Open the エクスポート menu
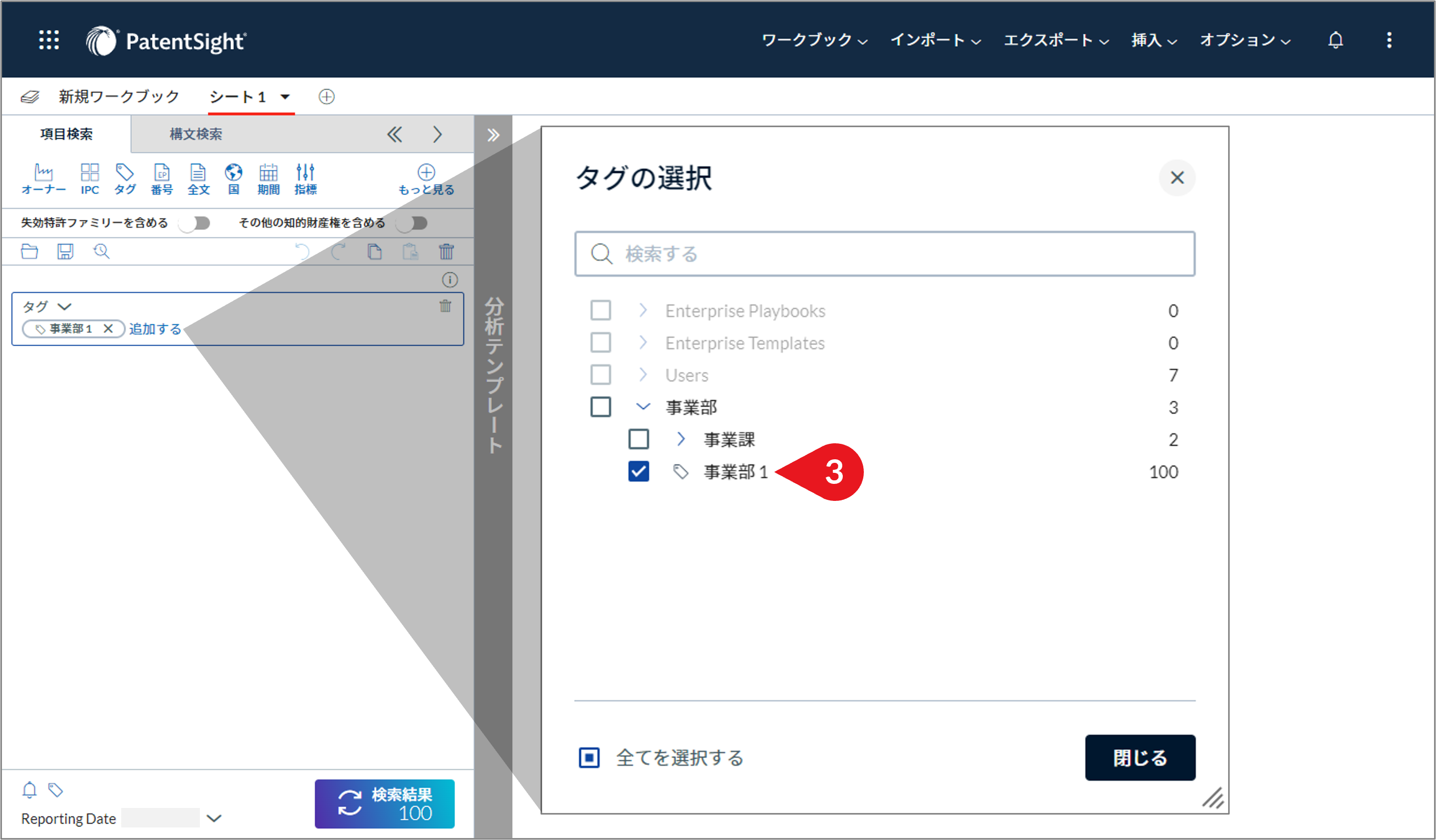The height and width of the screenshot is (840, 1436). [1055, 40]
